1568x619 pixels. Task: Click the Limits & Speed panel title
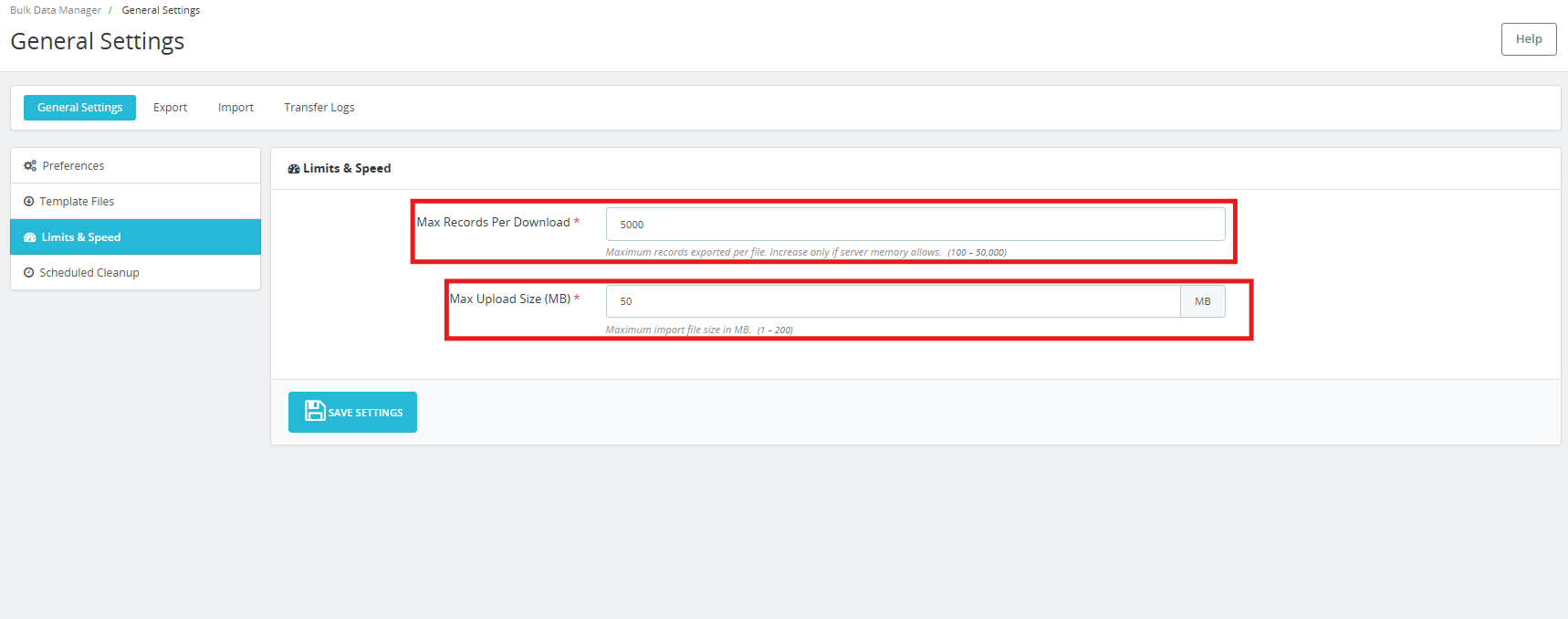pyautogui.click(x=347, y=169)
